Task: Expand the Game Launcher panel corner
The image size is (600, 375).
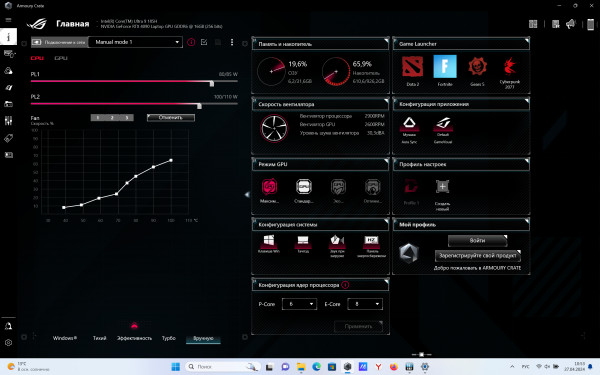Action: point(527,40)
